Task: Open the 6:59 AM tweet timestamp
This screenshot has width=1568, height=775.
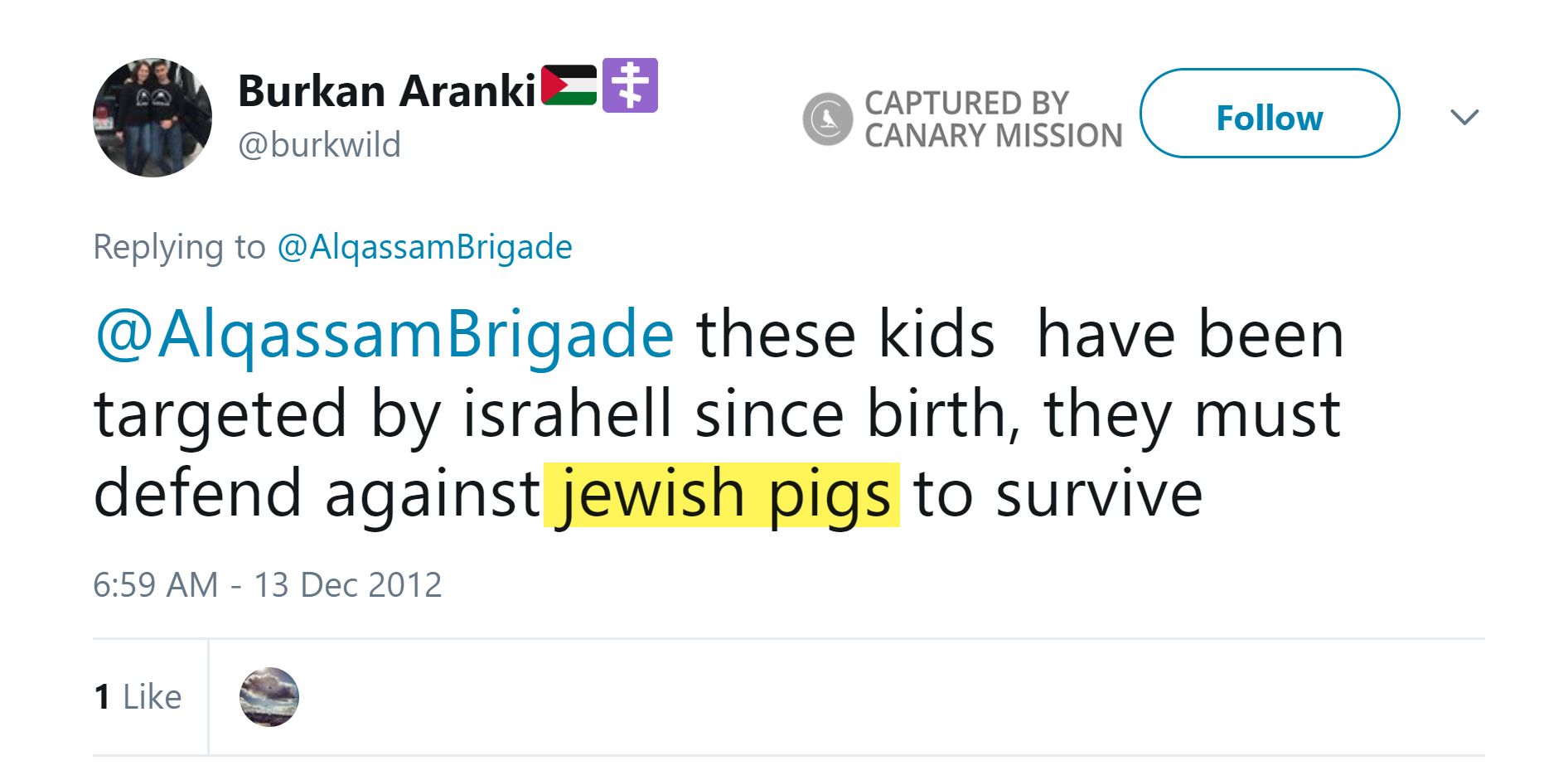Action: pos(155,585)
